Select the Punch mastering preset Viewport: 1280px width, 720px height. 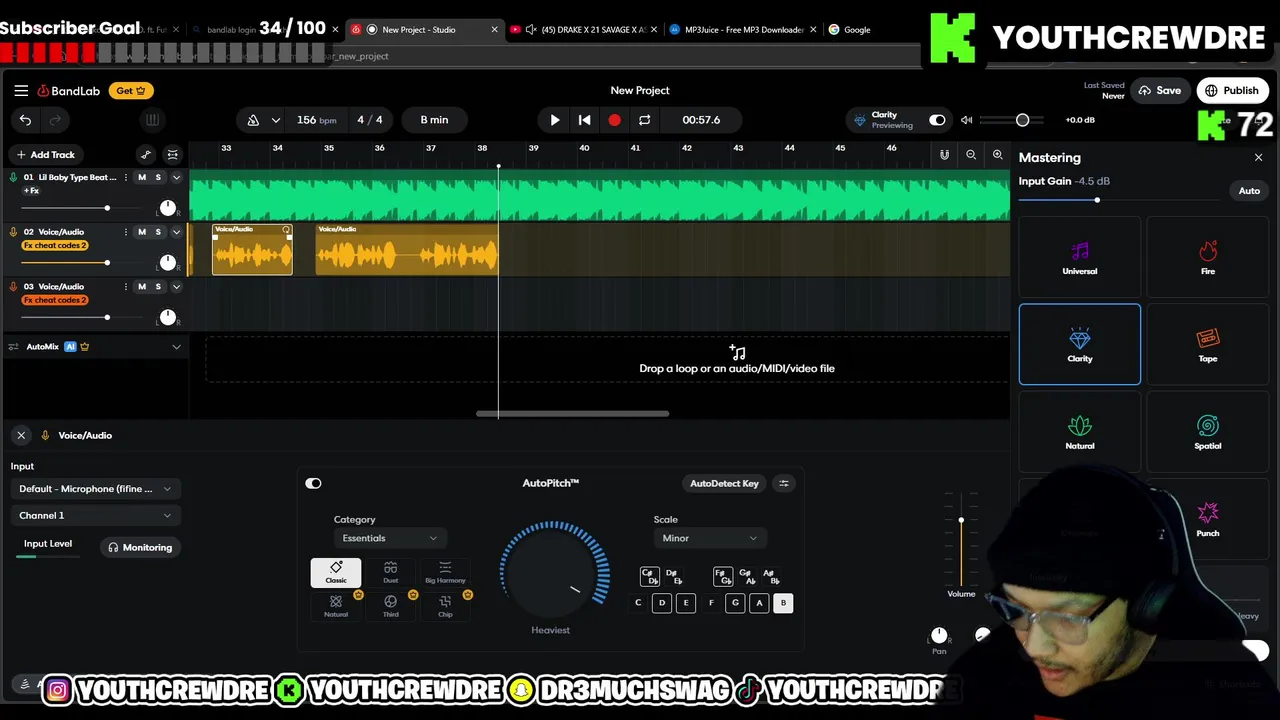coord(1207,520)
